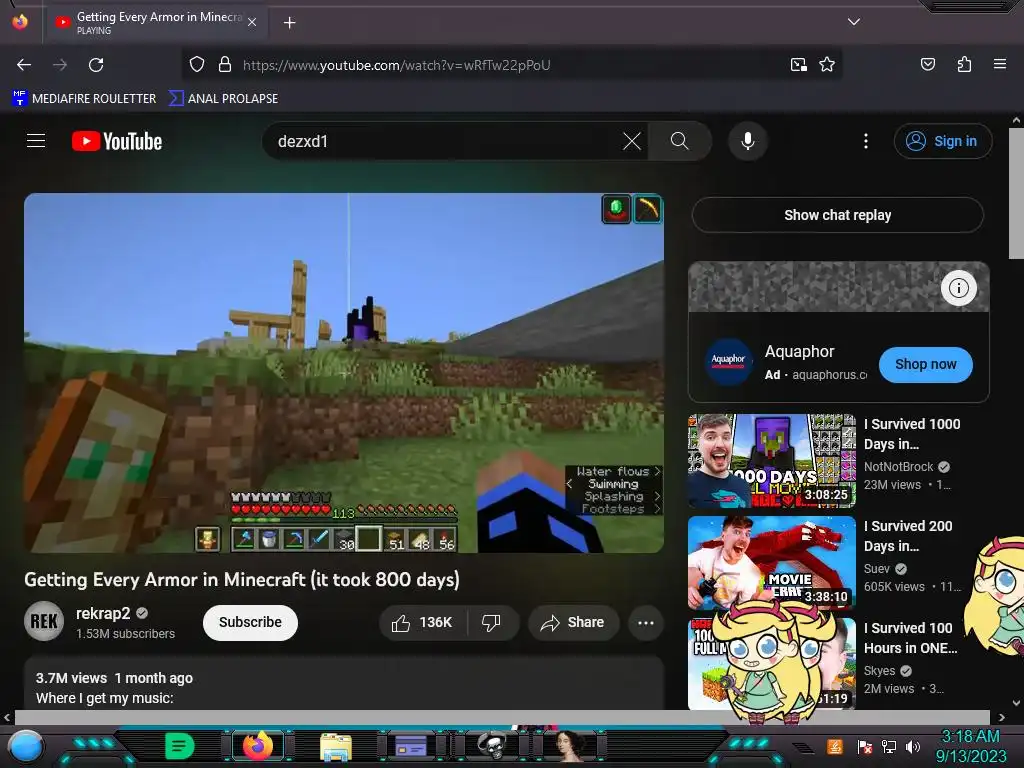The width and height of the screenshot is (1024, 768).
Task: Share the video with Share button
Action: coord(573,622)
